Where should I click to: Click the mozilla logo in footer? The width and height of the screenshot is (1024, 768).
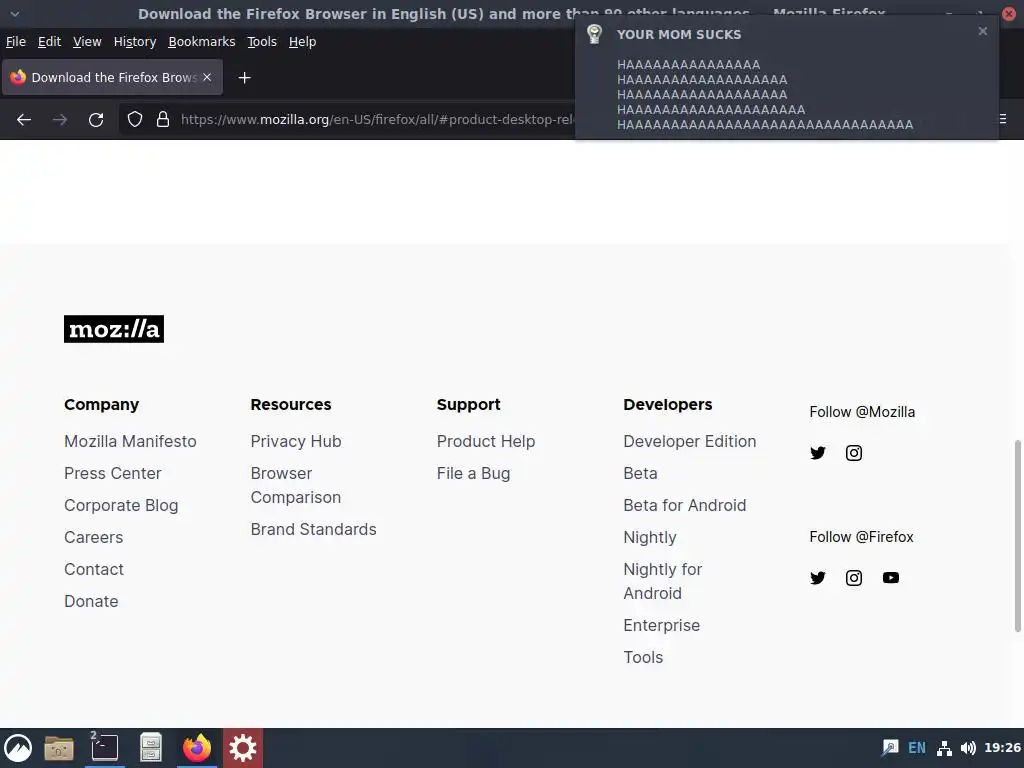(x=114, y=328)
